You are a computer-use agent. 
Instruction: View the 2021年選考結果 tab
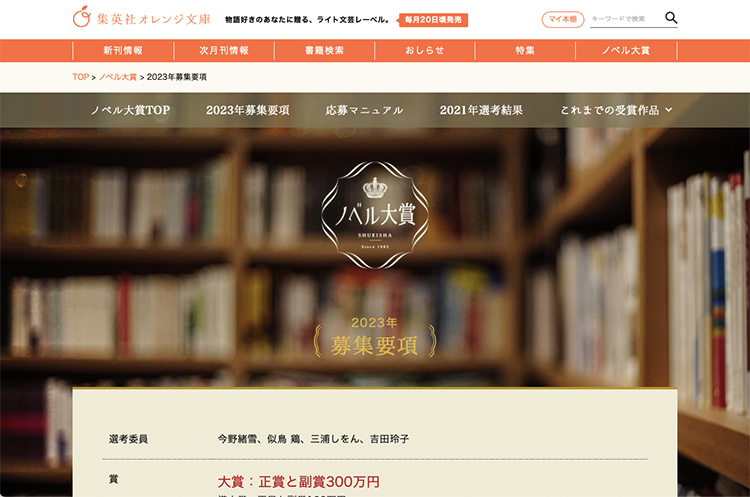pyautogui.click(x=481, y=110)
